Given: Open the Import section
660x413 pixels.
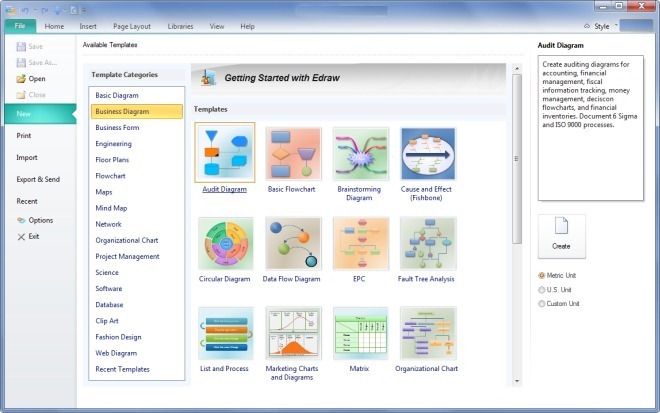Looking at the screenshot, I should point(27,157).
